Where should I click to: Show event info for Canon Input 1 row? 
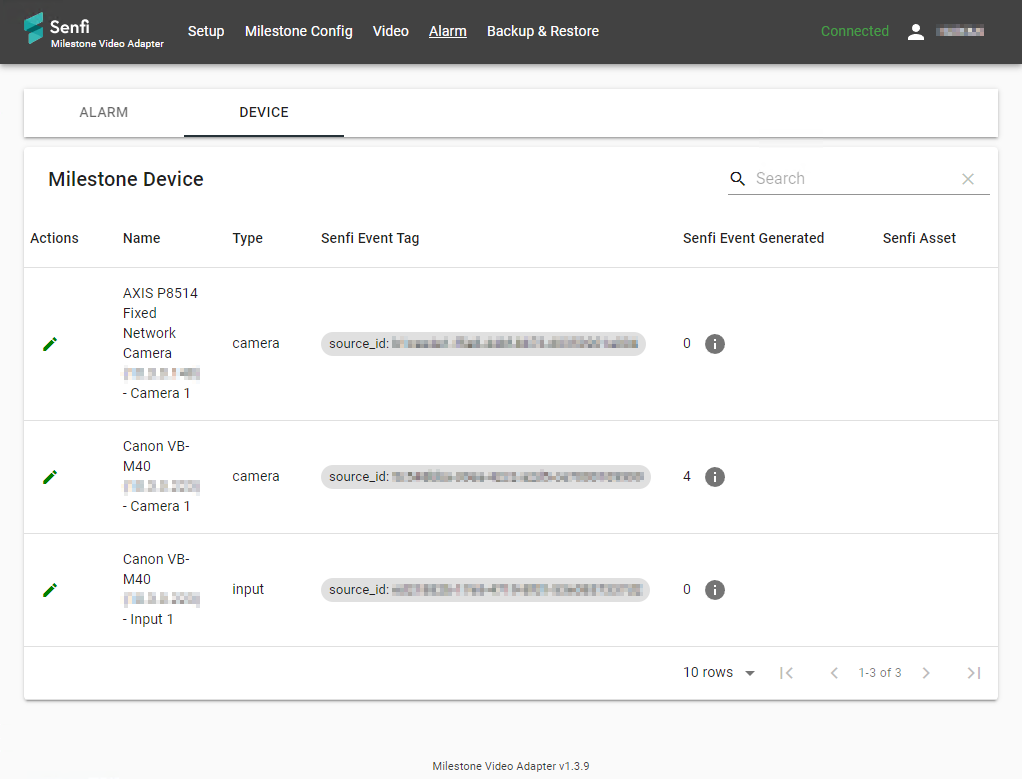click(x=715, y=589)
